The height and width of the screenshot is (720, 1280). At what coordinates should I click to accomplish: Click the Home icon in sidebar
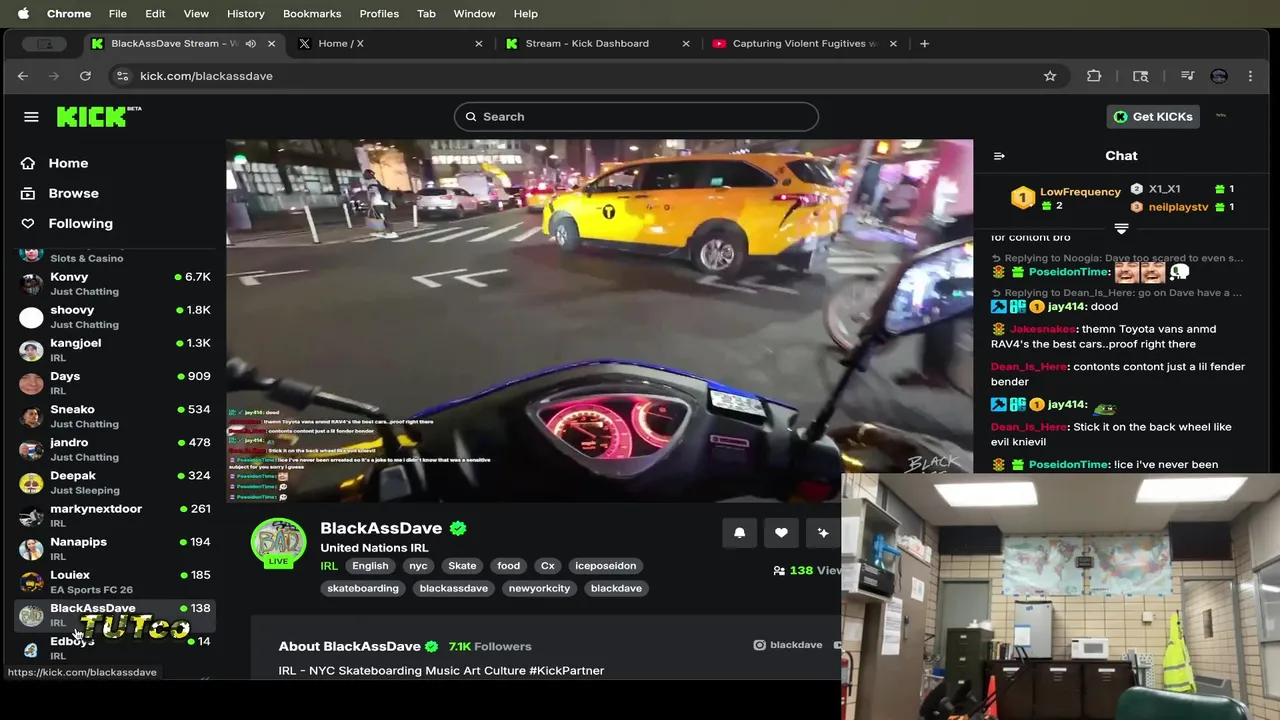(x=28, y=163)
